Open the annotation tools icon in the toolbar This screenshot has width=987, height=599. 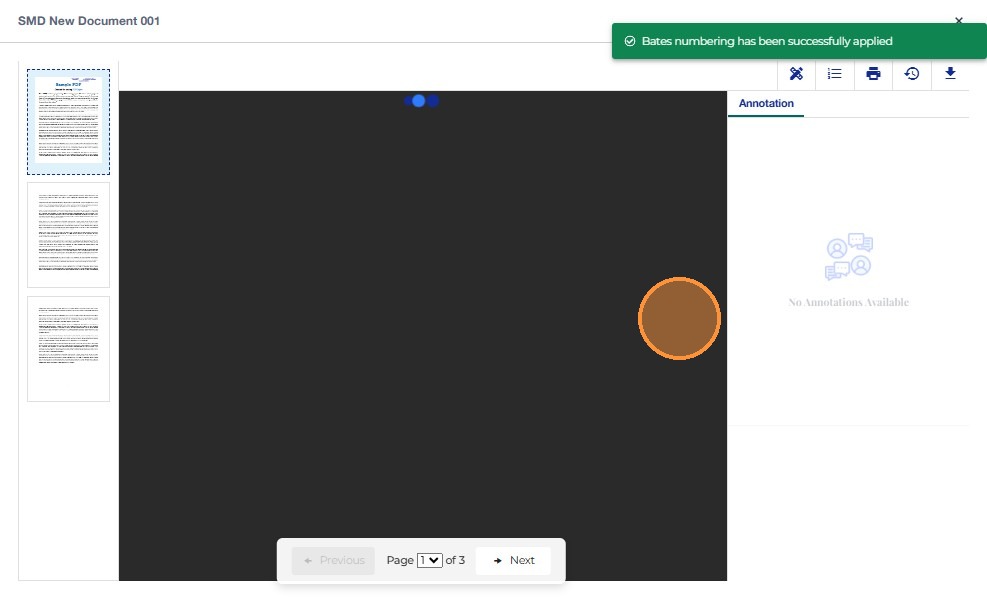point(796,74)
